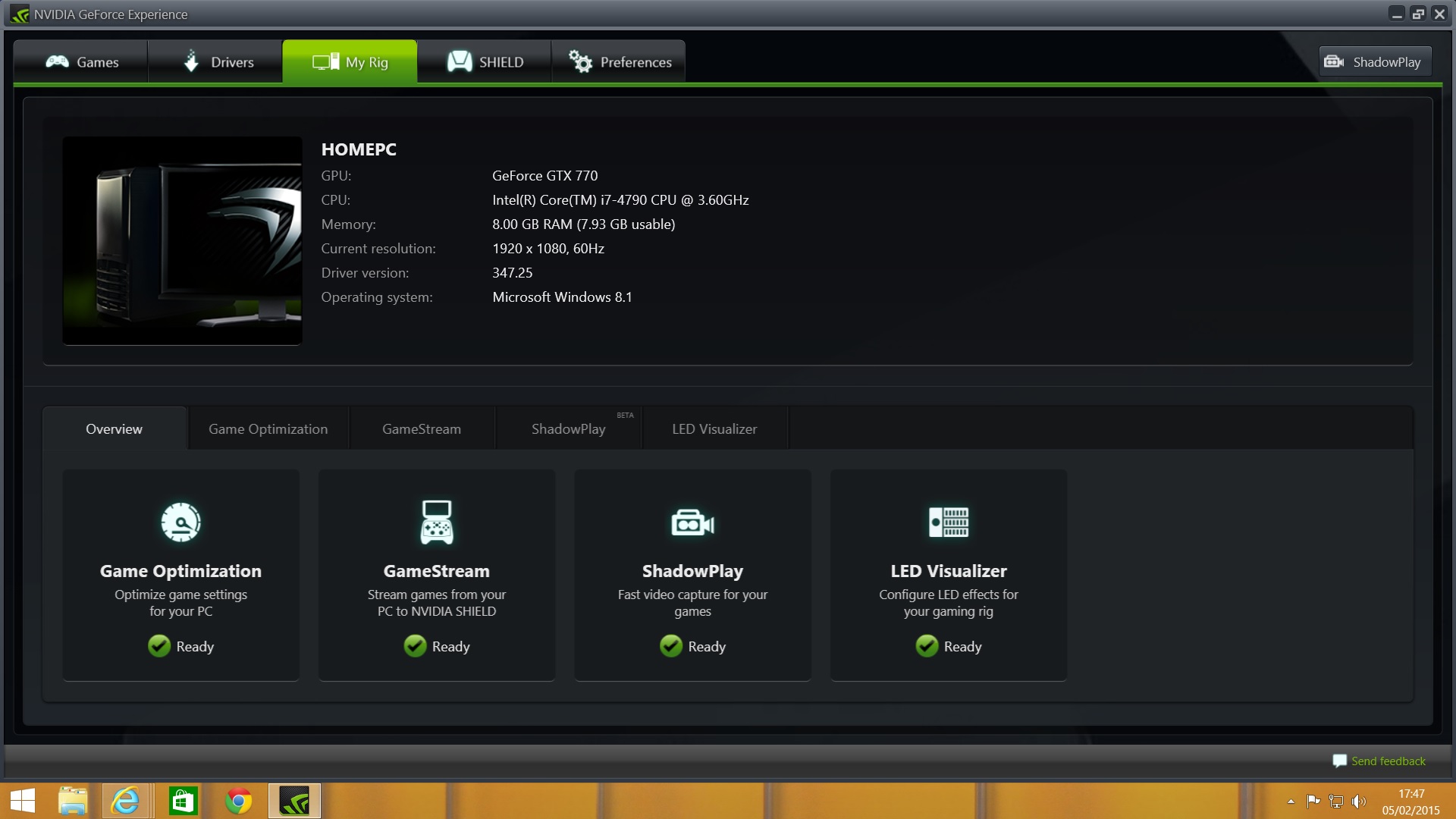Open the SHIELD tab
The image size is (1456, 819).
[484, 61]
